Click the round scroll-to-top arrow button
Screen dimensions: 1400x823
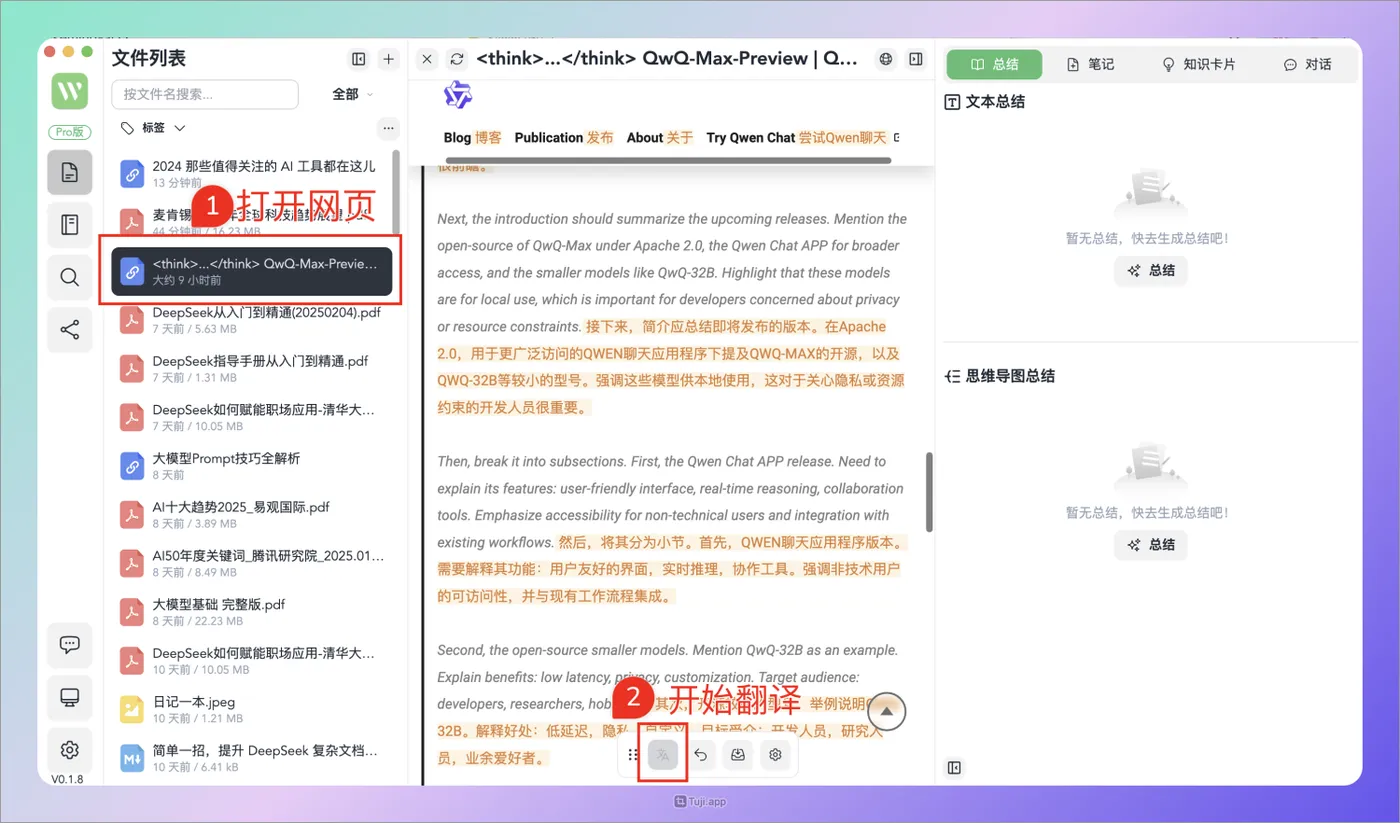tap(887, 712)
